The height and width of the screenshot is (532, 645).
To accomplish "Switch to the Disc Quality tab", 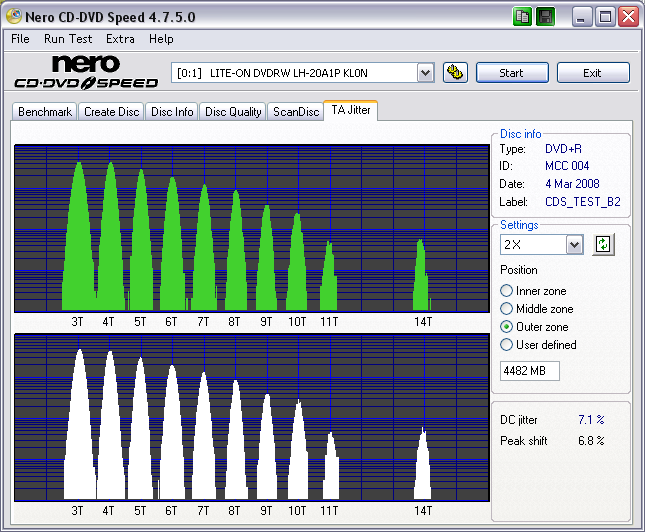I will pos(233,112).
